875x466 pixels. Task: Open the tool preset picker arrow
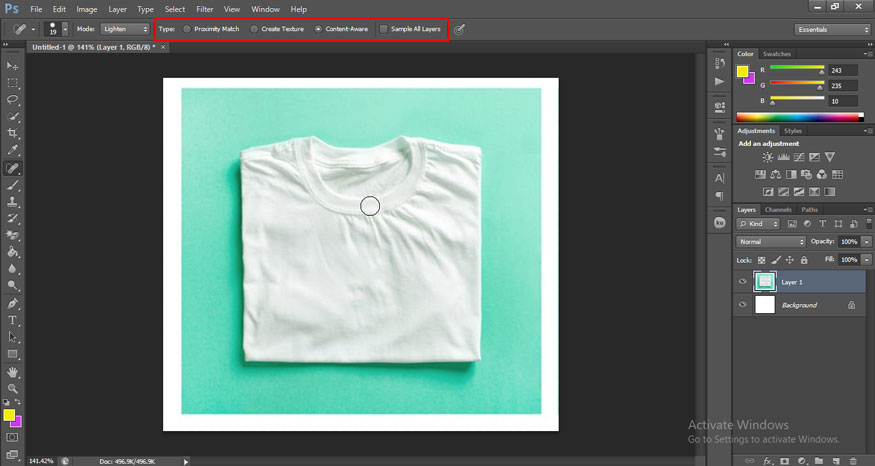tap(33, 29)
